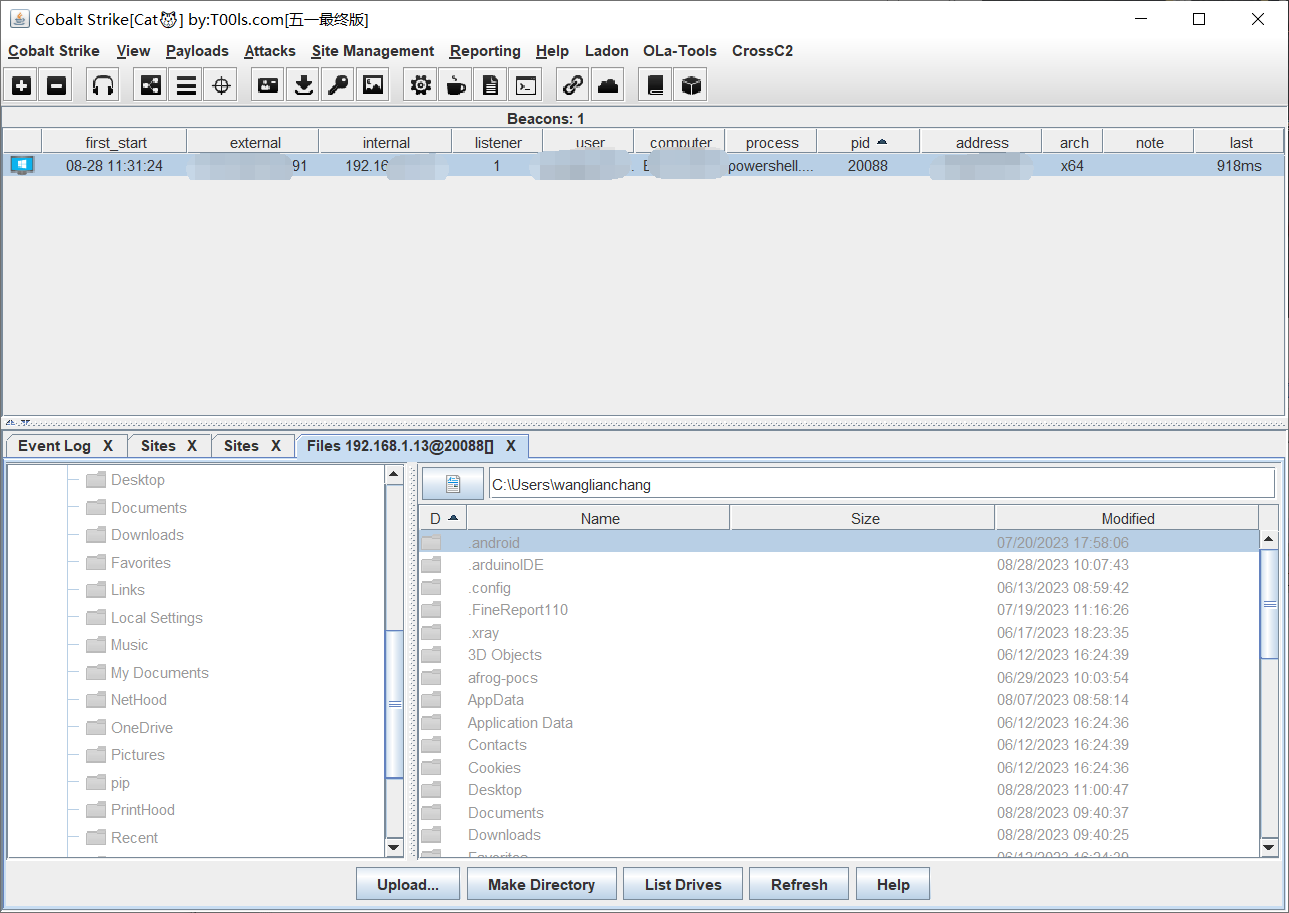Open the Site Management menu
The width and height of the screenshot is (1289, 913).
(x=373, y=51)
